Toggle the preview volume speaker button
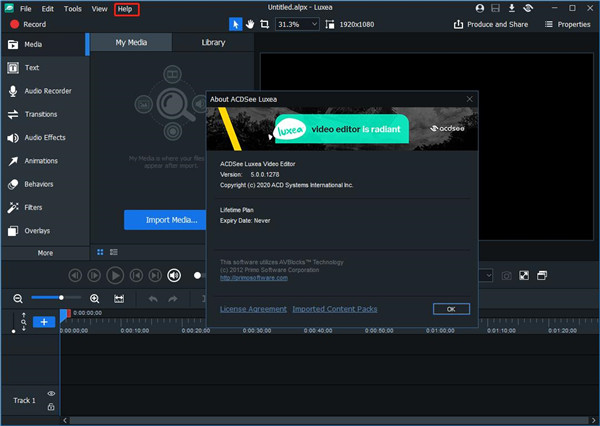 pos(174,275)
